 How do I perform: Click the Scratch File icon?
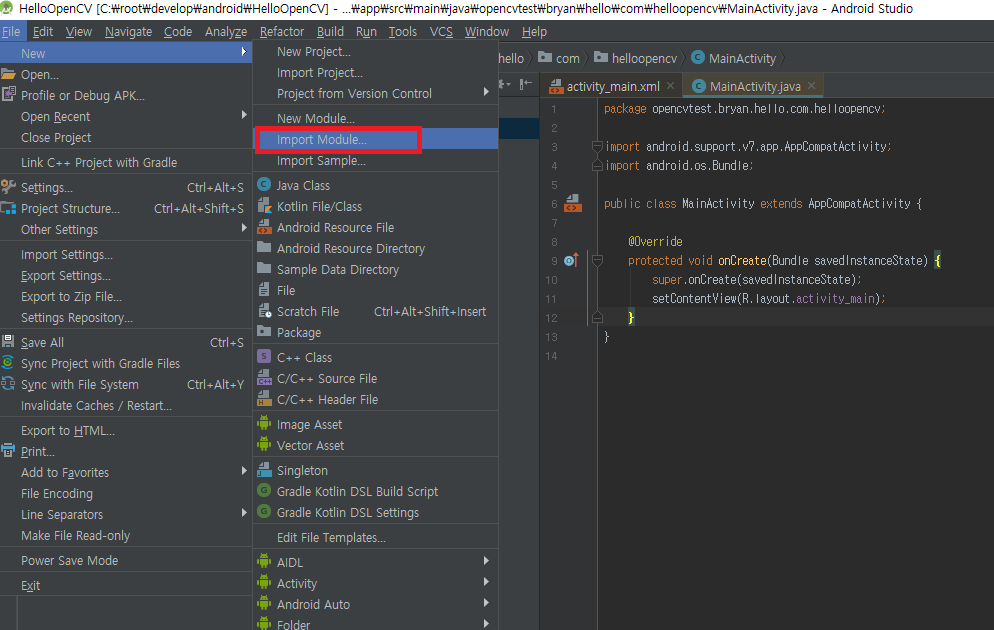(x=264, y=311)
